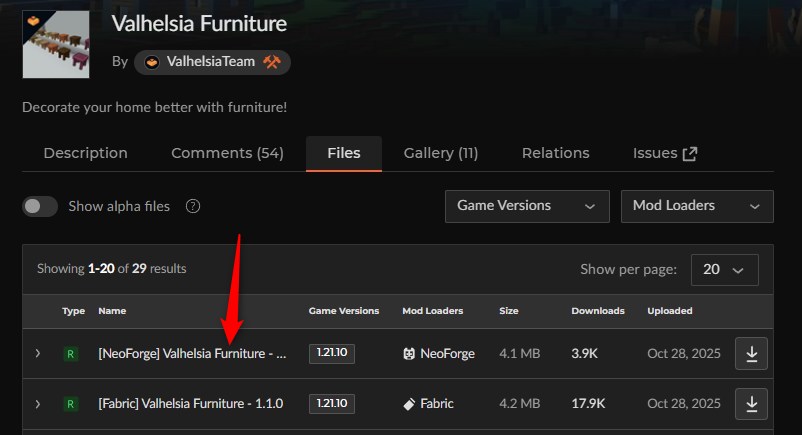
Task: Click the 3.9K downloads value
Action: [x=584, y=354]
